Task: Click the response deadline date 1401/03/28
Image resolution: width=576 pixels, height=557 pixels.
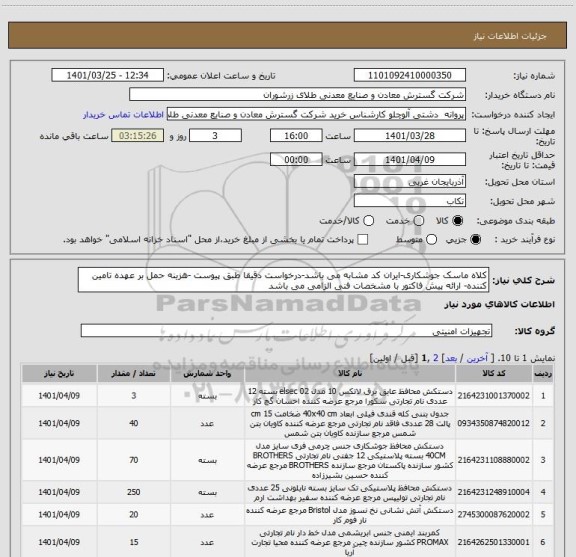Action: [x=410, y=136]
